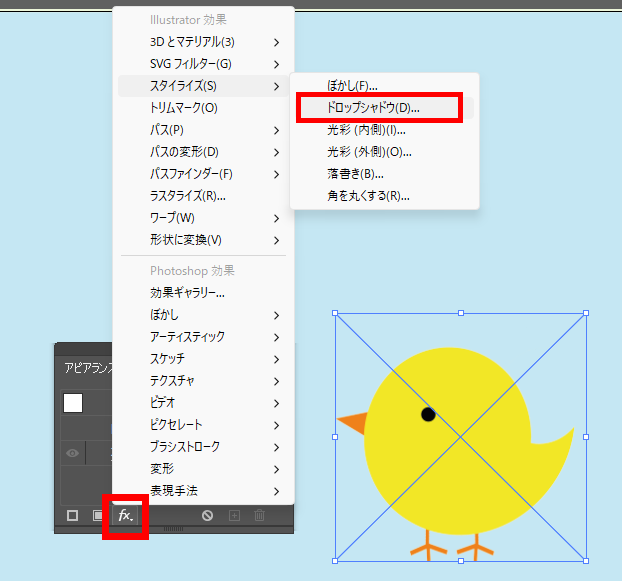Choose 角を丸くする(R)... effect
This screenshot has width=622, height=581.
[x=384, y=196]
